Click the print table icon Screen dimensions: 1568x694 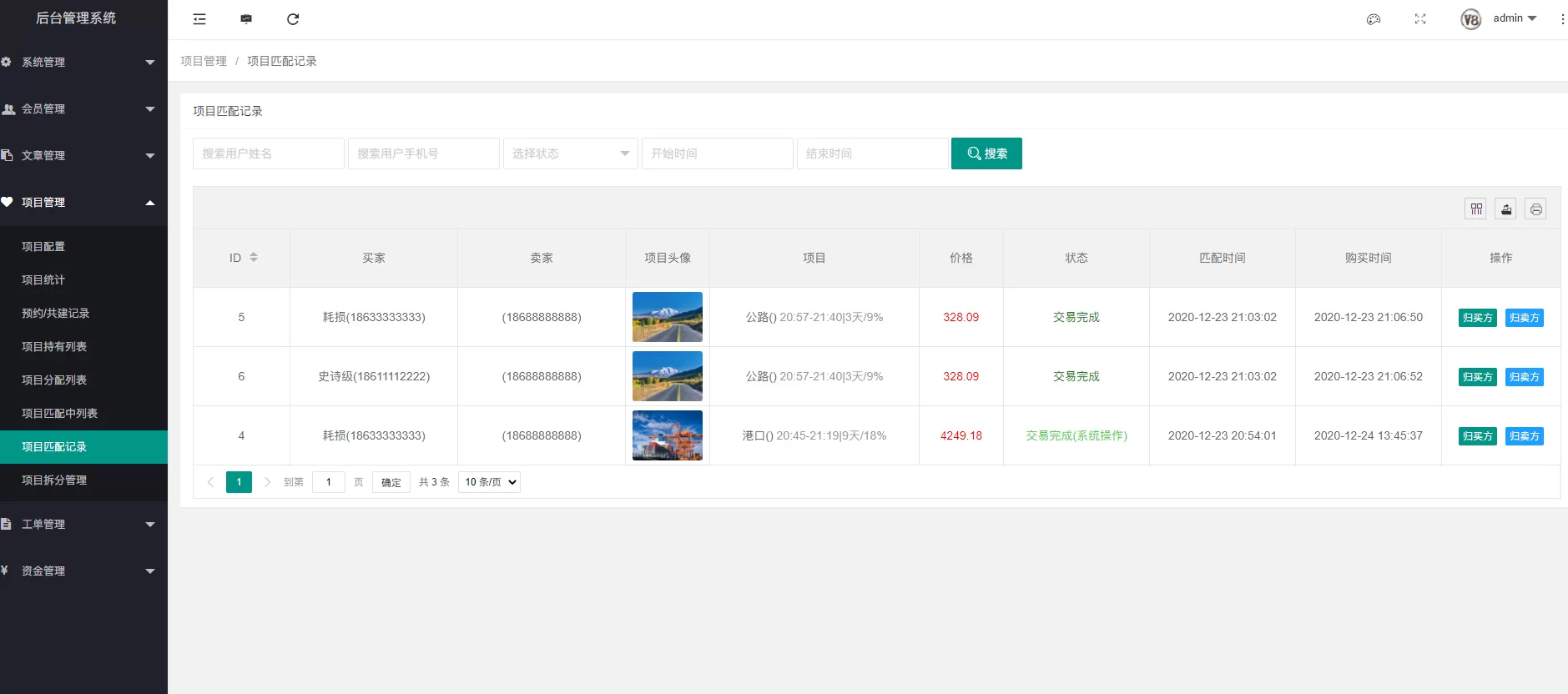click(1535, 209)
